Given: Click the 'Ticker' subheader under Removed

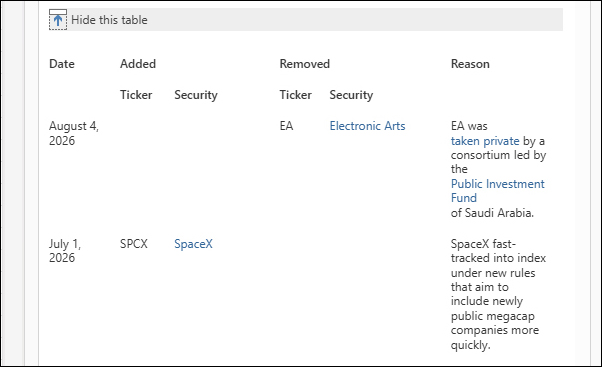Looking at the screenshot, I should (x=295, y=95).
